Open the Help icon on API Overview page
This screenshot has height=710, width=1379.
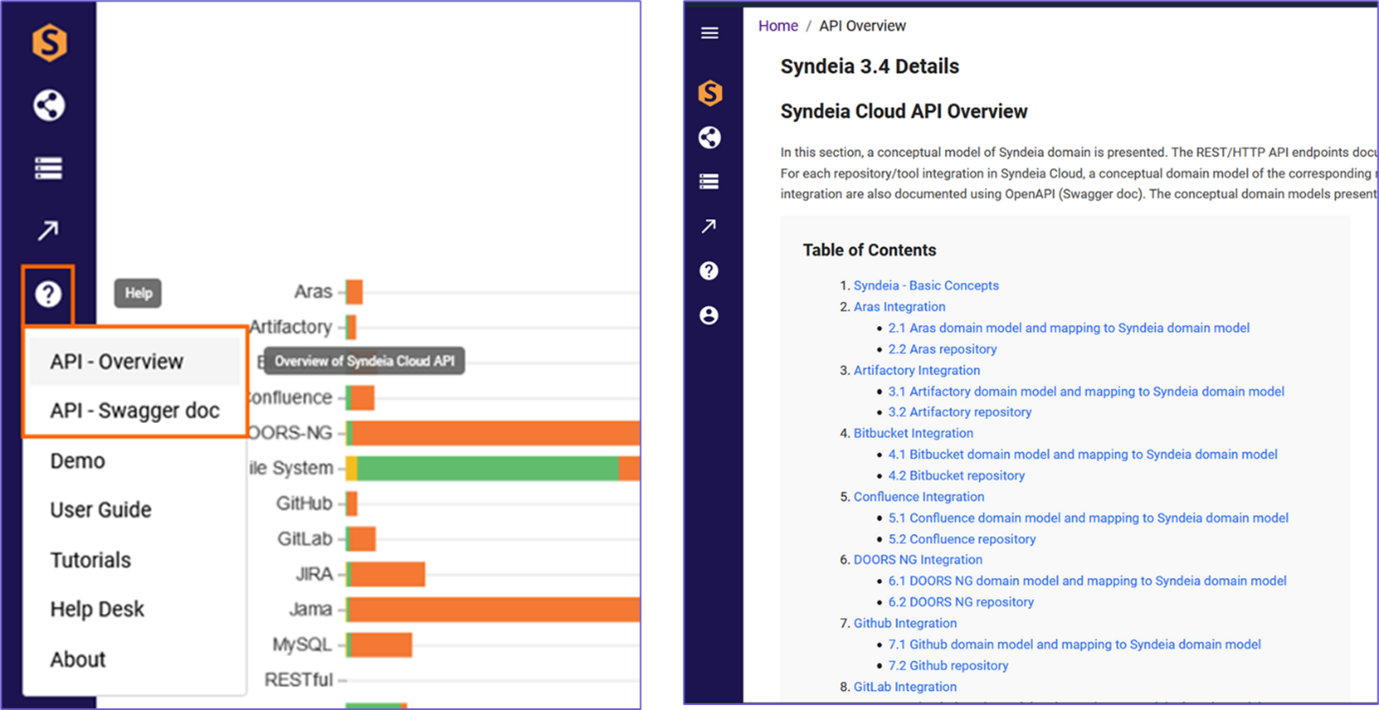tap(709, 271)
